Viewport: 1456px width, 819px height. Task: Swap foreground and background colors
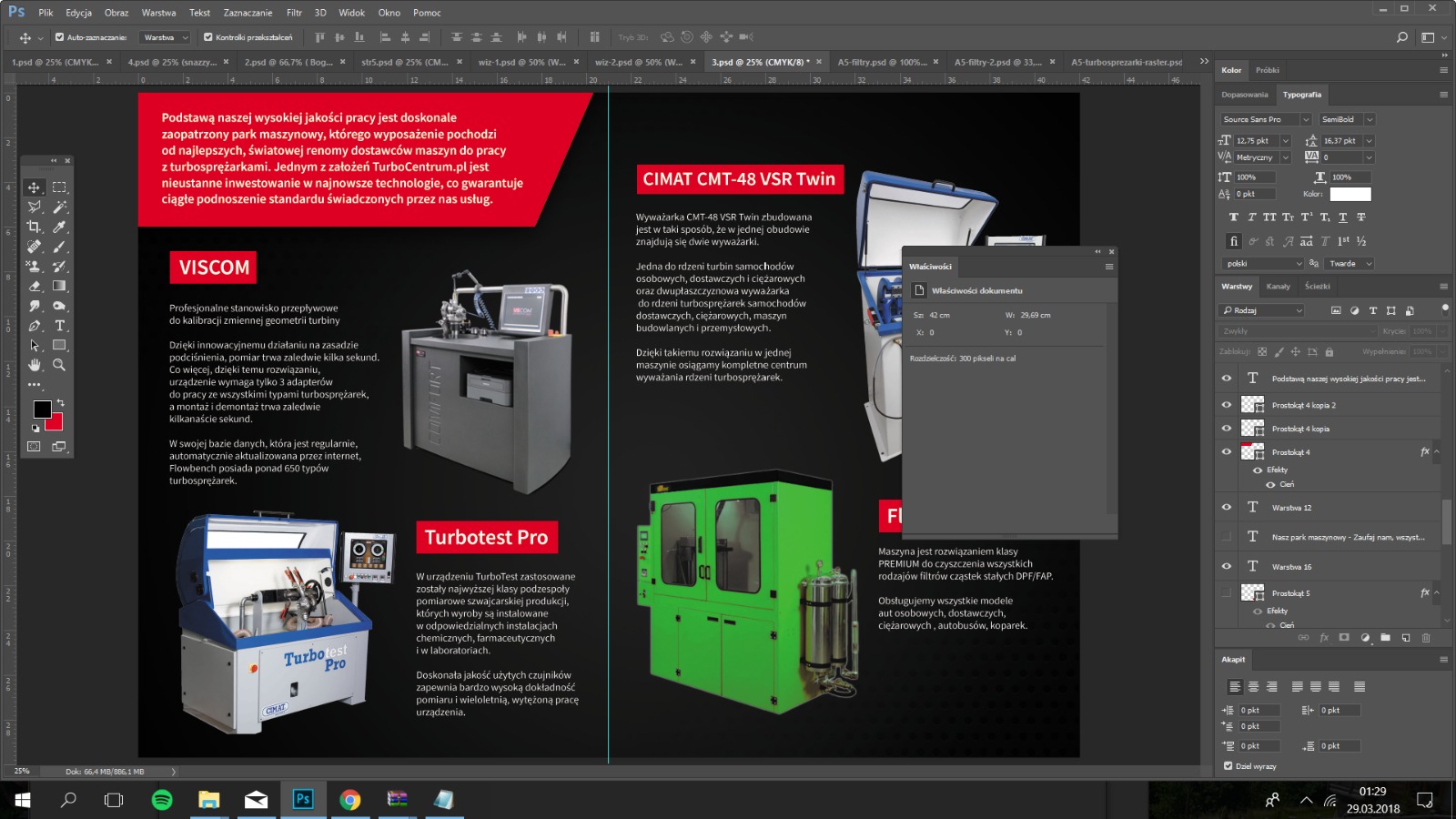point(61,402)
